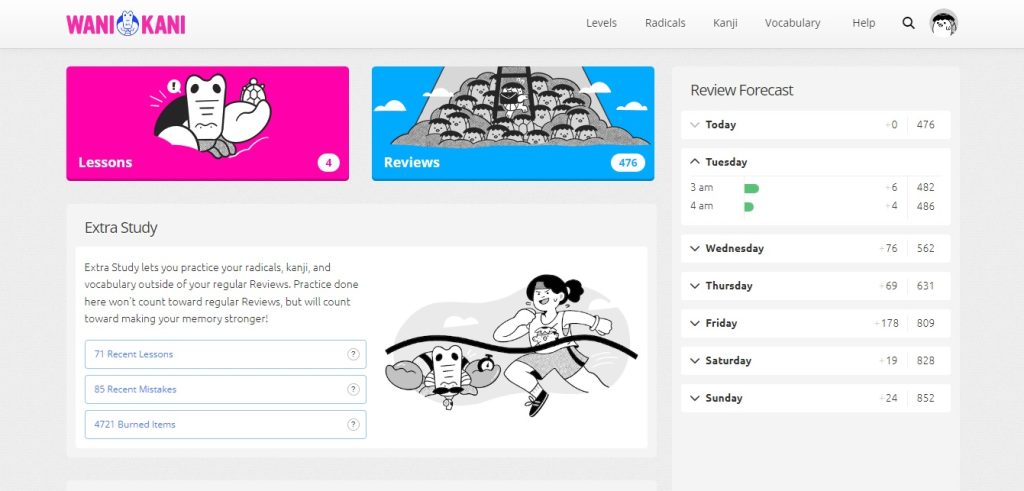The image size is (1024, 491).
Task: Open 4721 Burned Items study
Action: pos(225,424)
